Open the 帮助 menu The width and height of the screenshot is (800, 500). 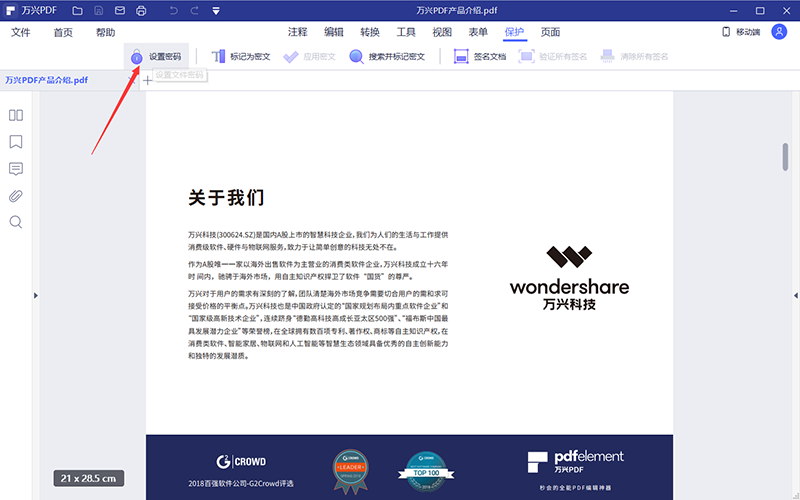pos(106,33)
